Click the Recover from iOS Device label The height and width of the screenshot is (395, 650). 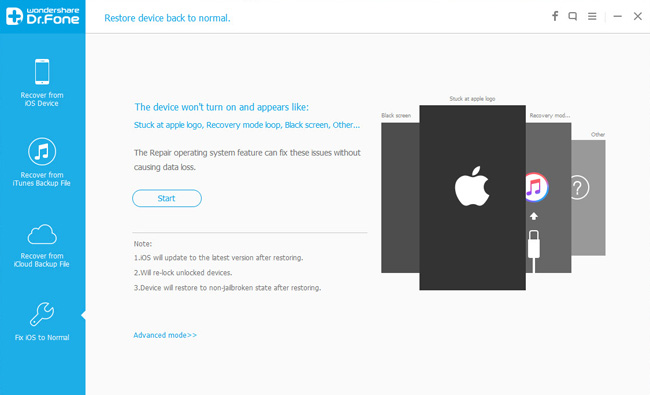click(x=42, y=99)
